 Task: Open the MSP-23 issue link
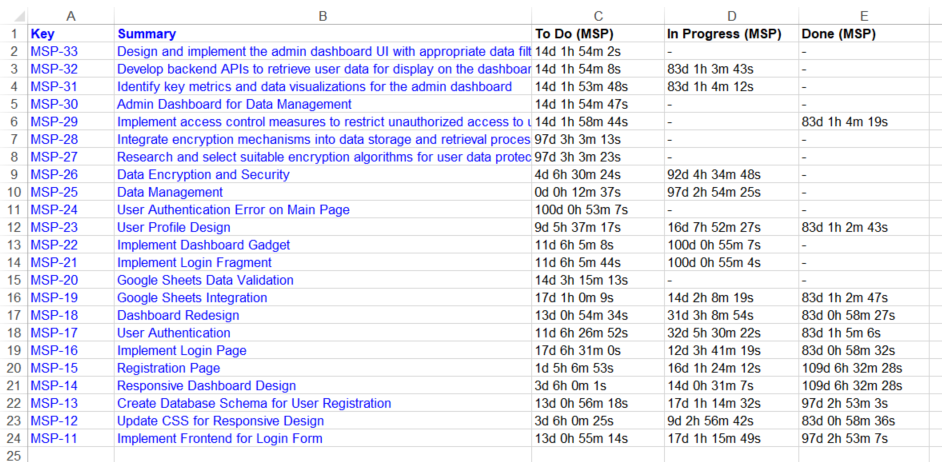tap(54, 228)
